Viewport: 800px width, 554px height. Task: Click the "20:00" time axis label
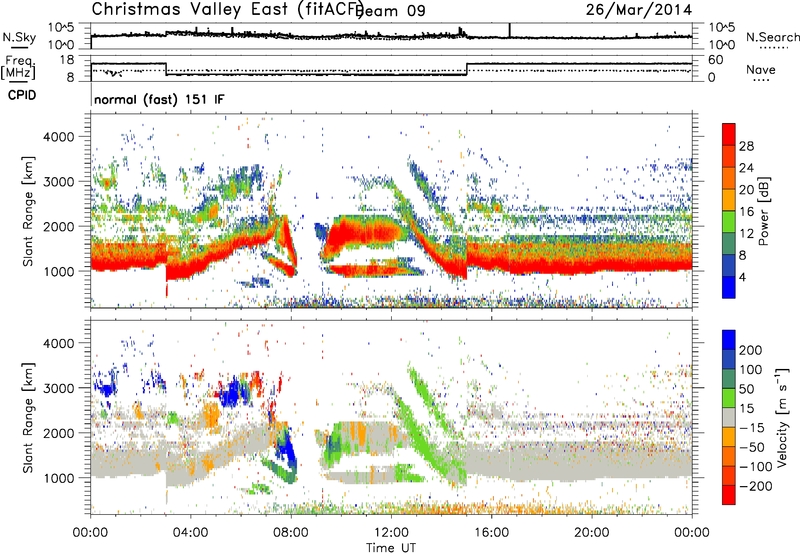coord(591,533)
